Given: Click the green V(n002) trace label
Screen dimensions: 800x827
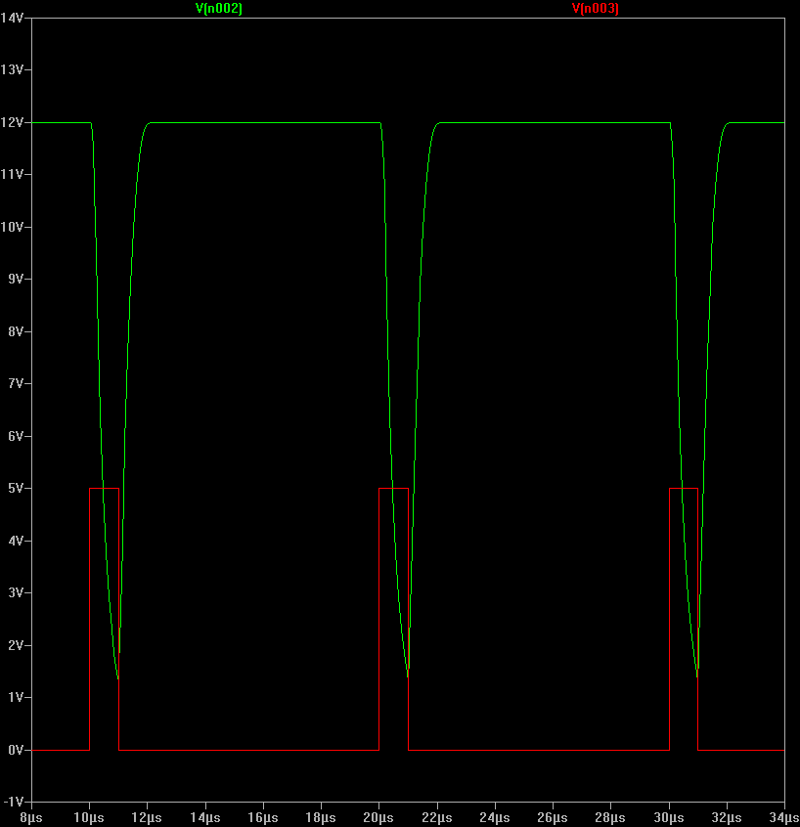Looking at the screenshot, I should pyautogui.click(x=218, y=8).
